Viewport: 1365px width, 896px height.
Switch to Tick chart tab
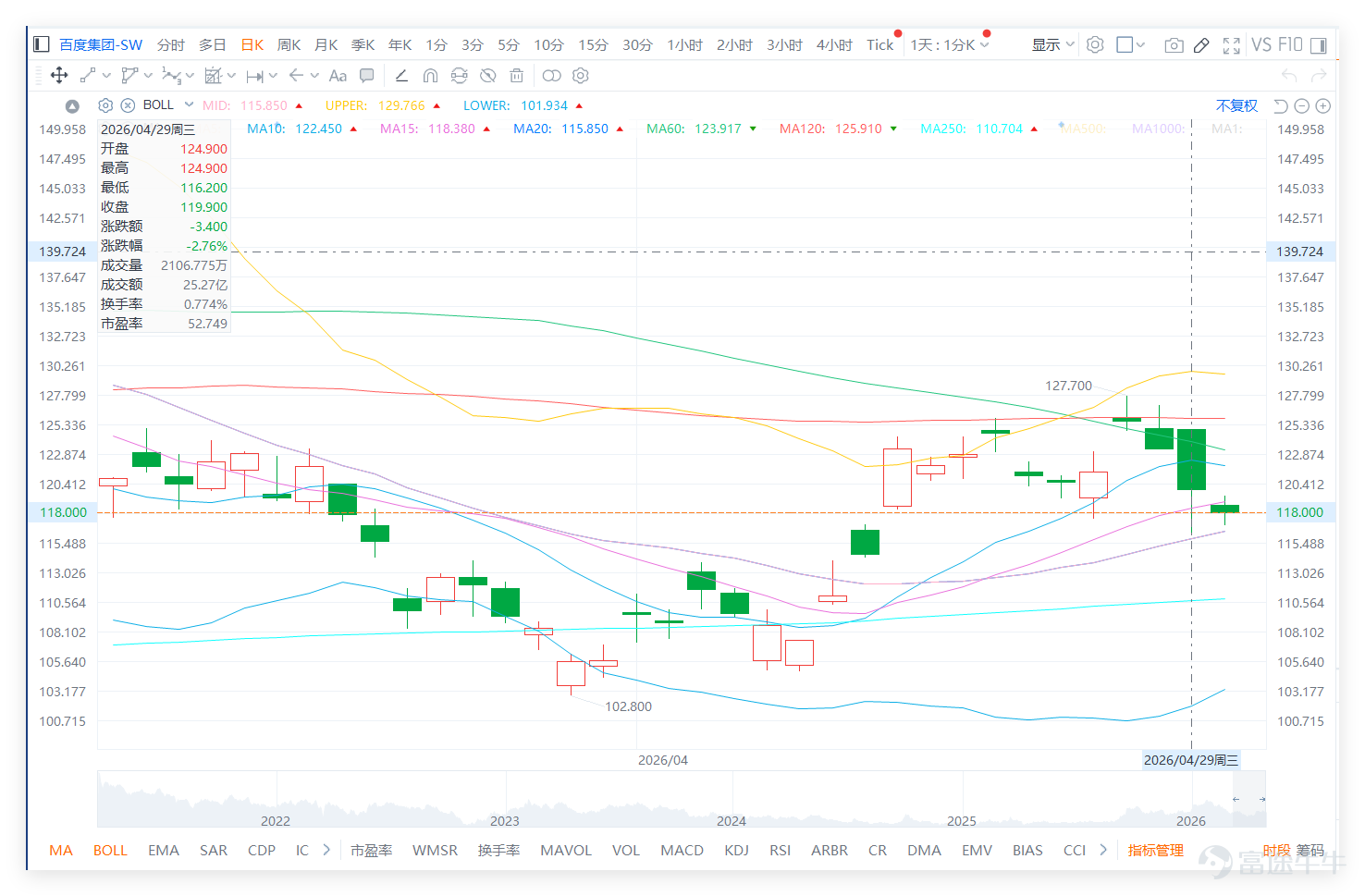click(x=880, y=44)
